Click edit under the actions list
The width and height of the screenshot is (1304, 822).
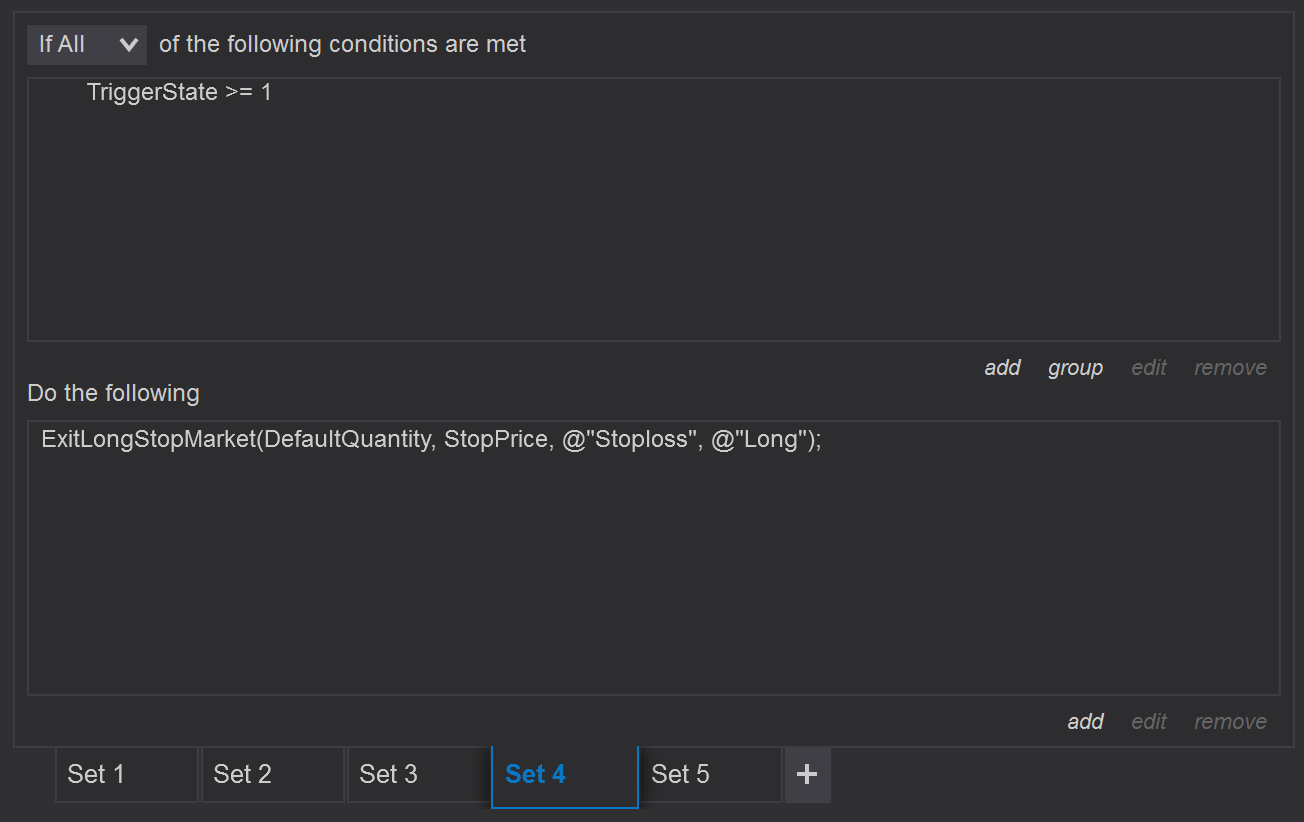pos(1148,722)
